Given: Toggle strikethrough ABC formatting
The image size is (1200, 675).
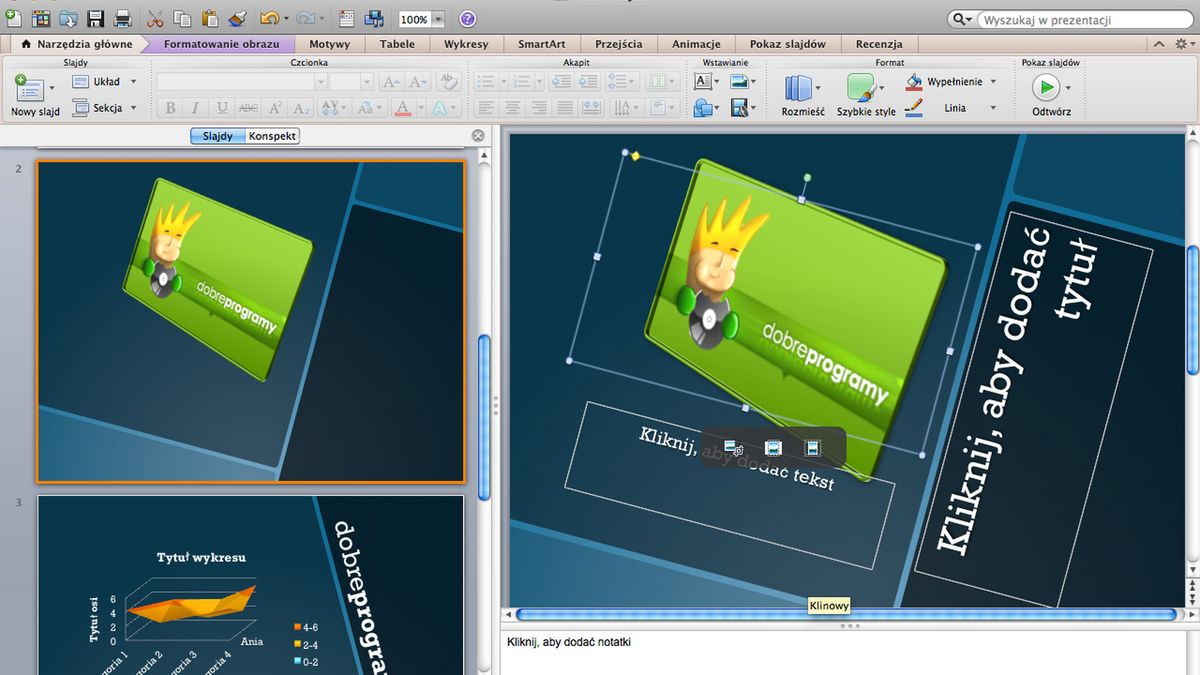Looking at the screenshot, I should [249, 108].
